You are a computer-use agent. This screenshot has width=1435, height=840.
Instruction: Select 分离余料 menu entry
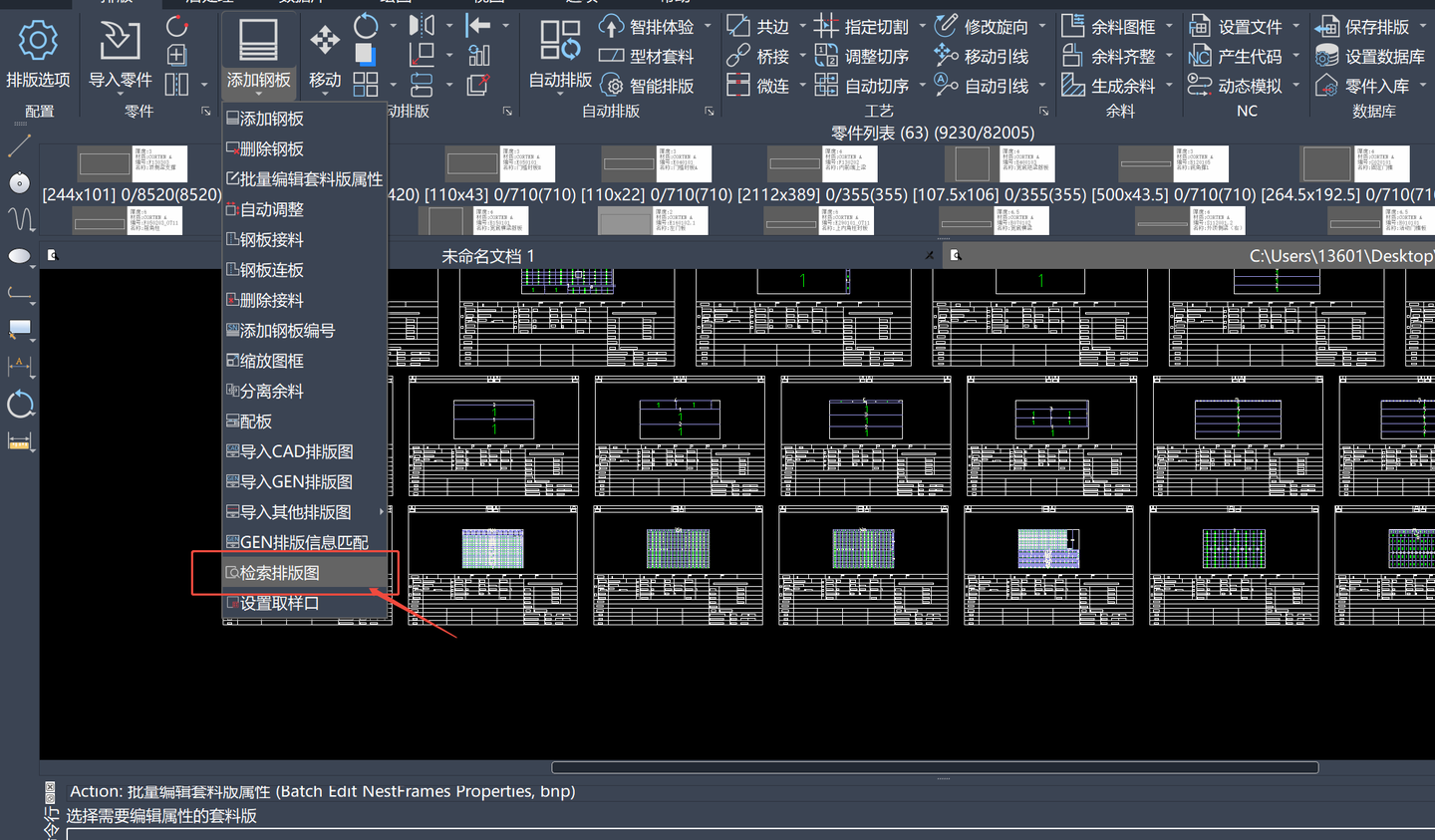coord(305,391)
